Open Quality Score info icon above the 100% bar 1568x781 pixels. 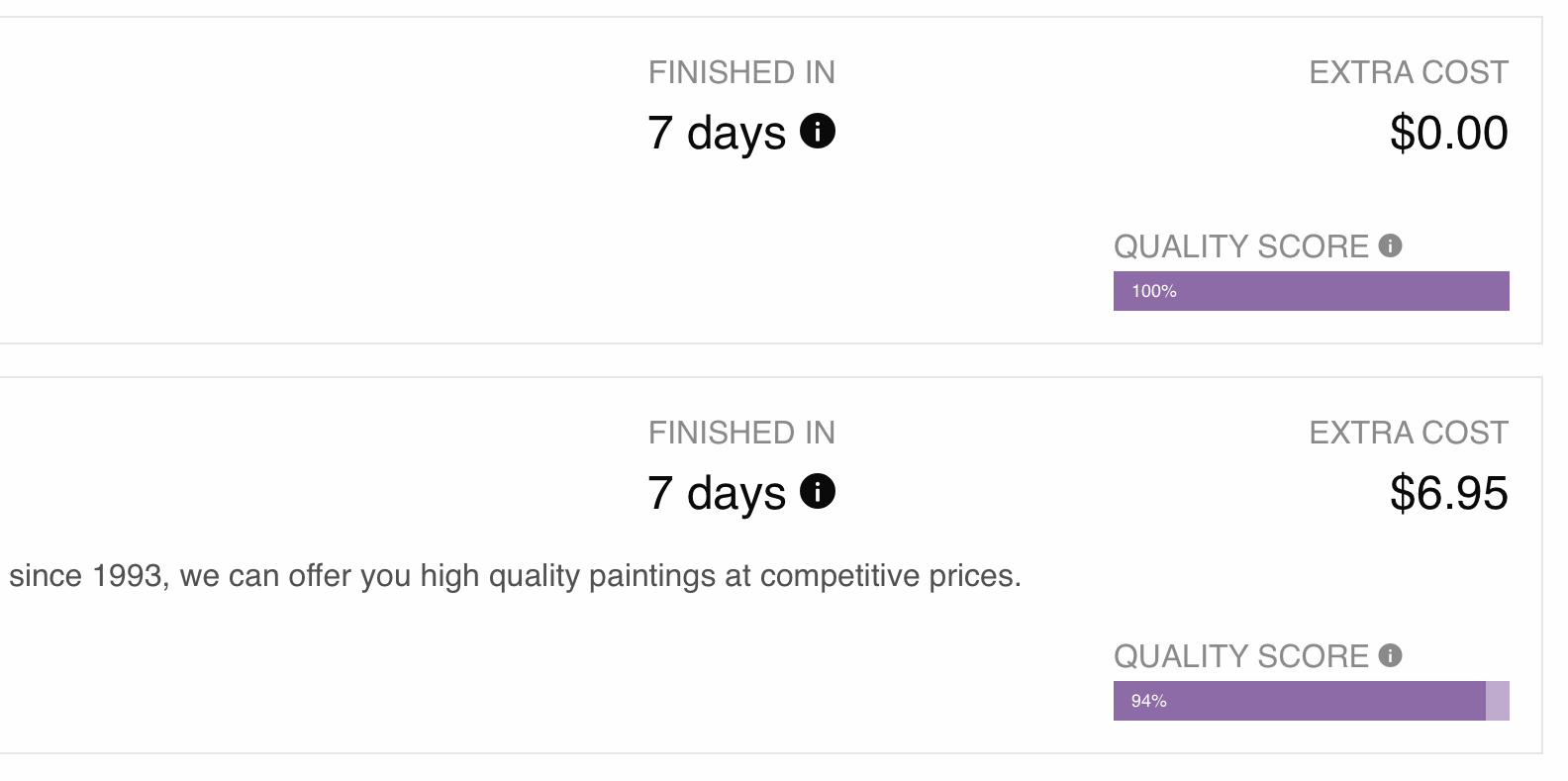coord(1390,245)
